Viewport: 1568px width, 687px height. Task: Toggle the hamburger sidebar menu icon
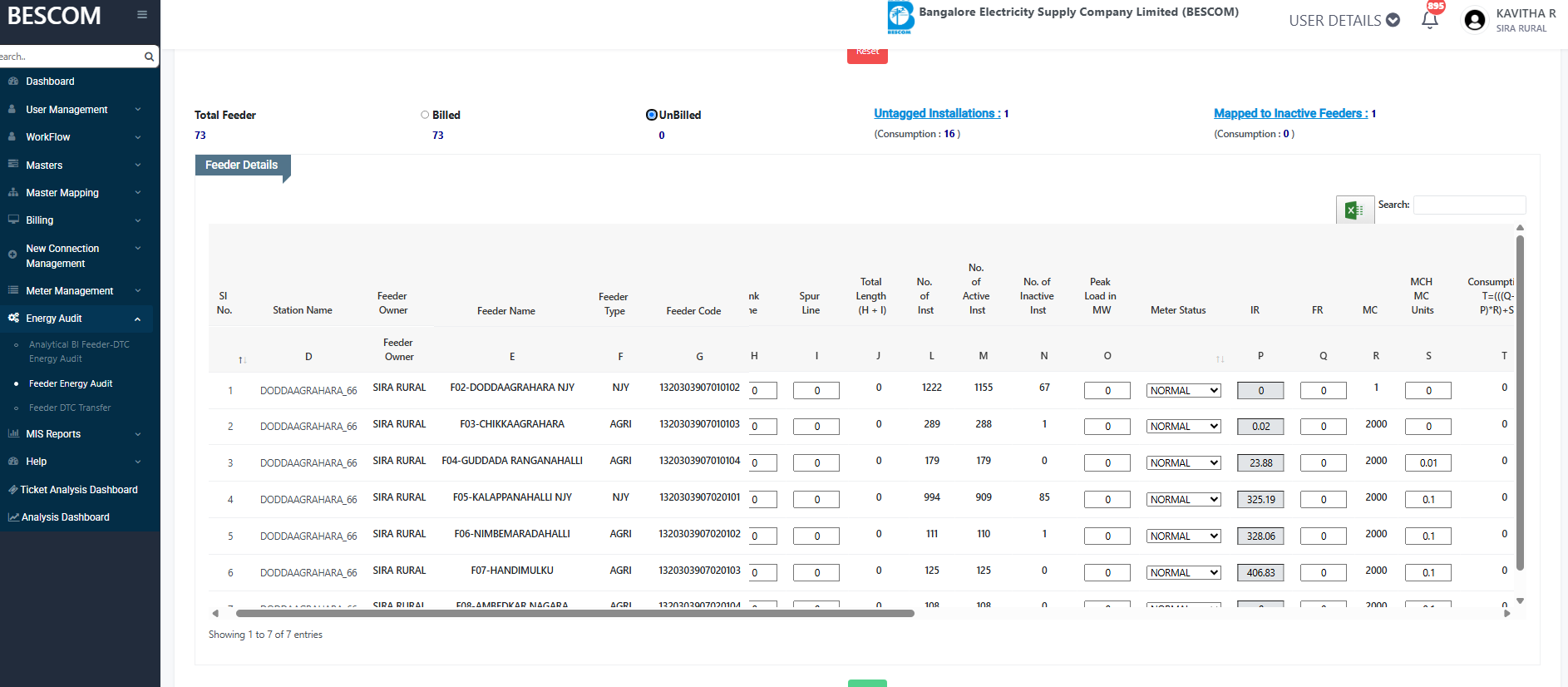click(142, 14)
